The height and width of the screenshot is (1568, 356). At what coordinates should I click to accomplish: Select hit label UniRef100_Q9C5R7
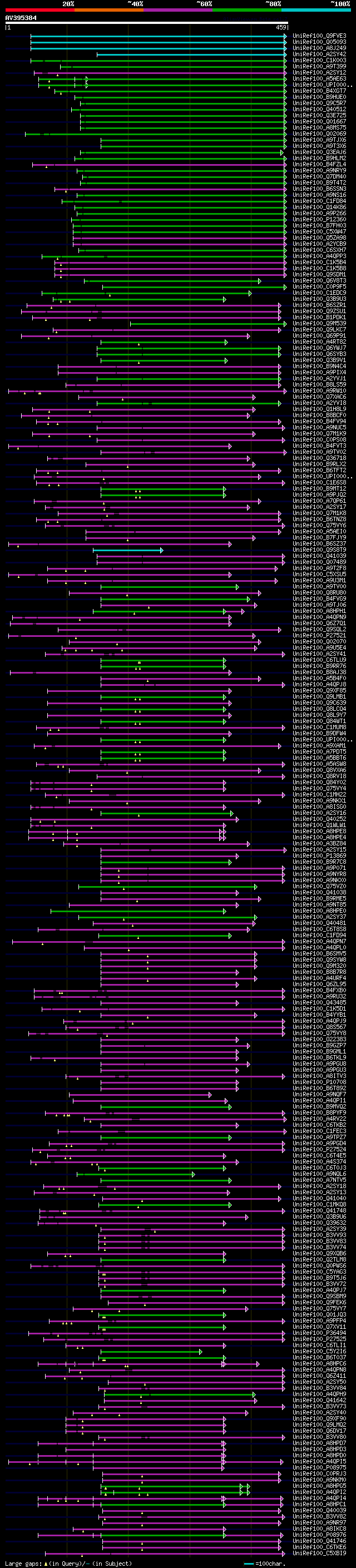pos(319,103)
